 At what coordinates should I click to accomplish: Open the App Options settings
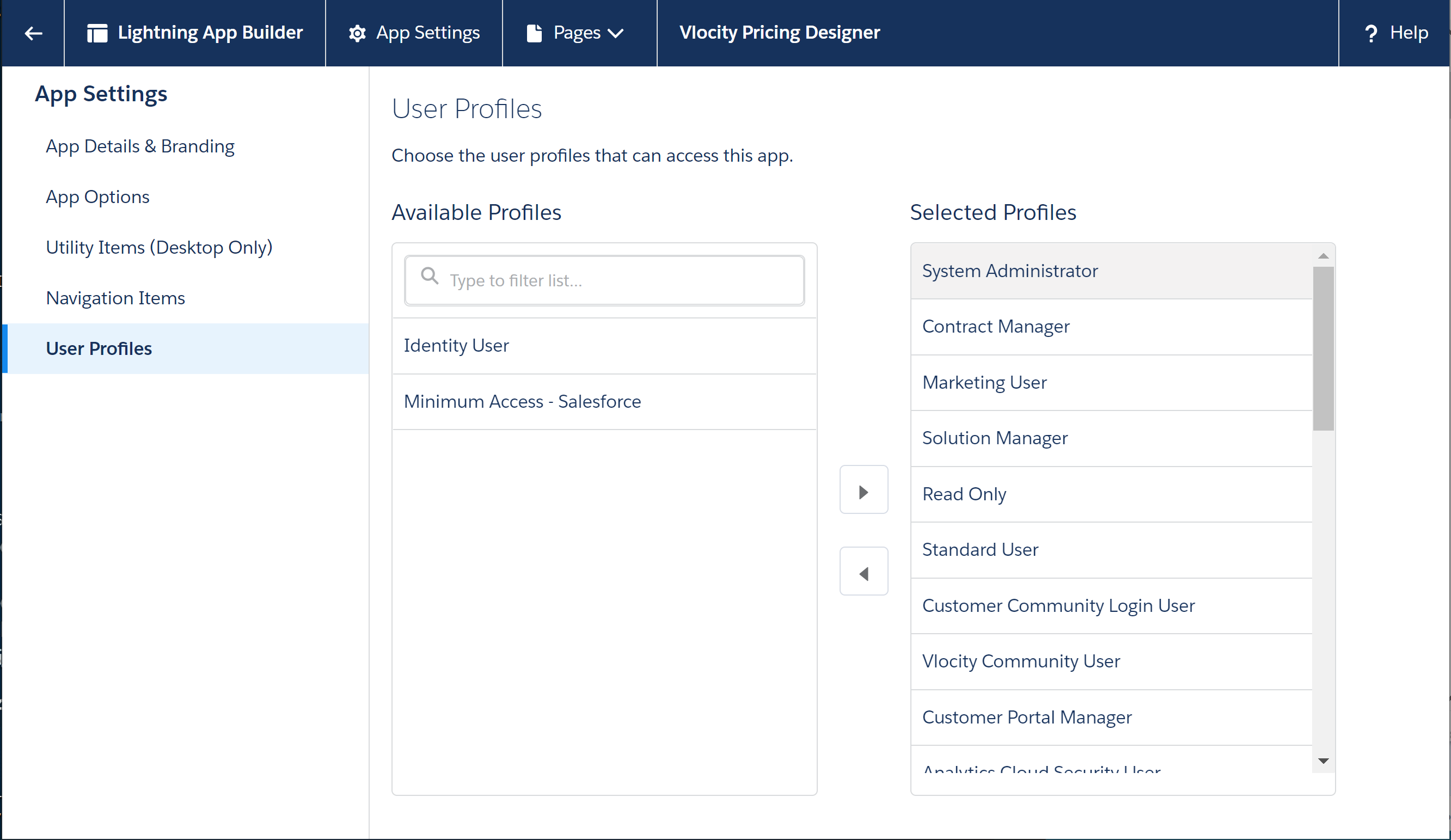click(x=97, y=197)
